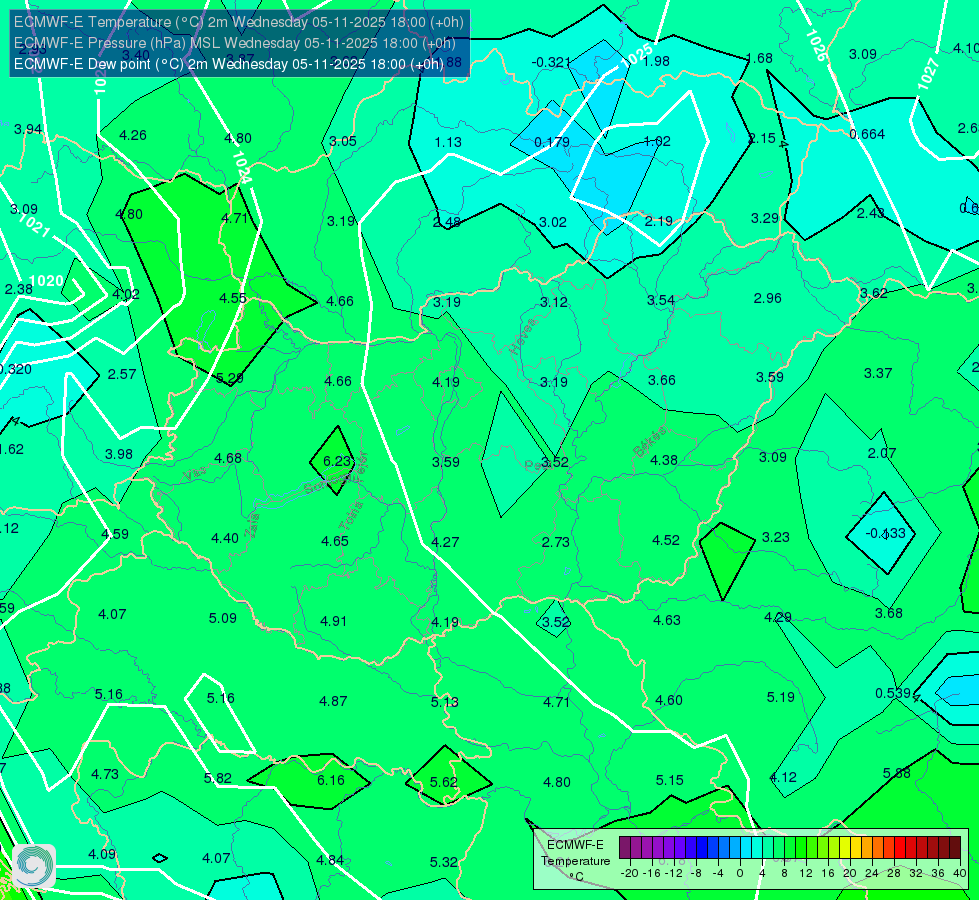The width and height of the screenshot is (979, 900).
Task: Click the 1026 isobar label
Action: tap(815, 45)
